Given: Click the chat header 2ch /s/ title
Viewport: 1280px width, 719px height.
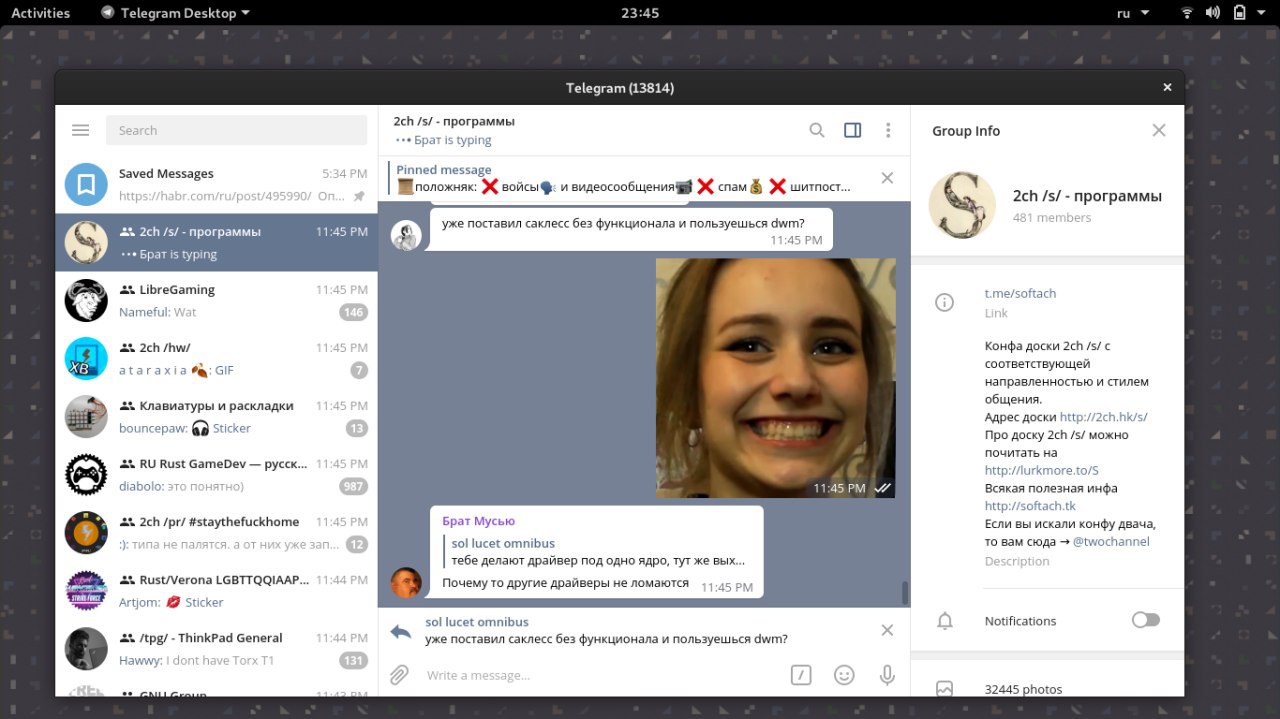Looking at the screenshot, I should [454, 121].
